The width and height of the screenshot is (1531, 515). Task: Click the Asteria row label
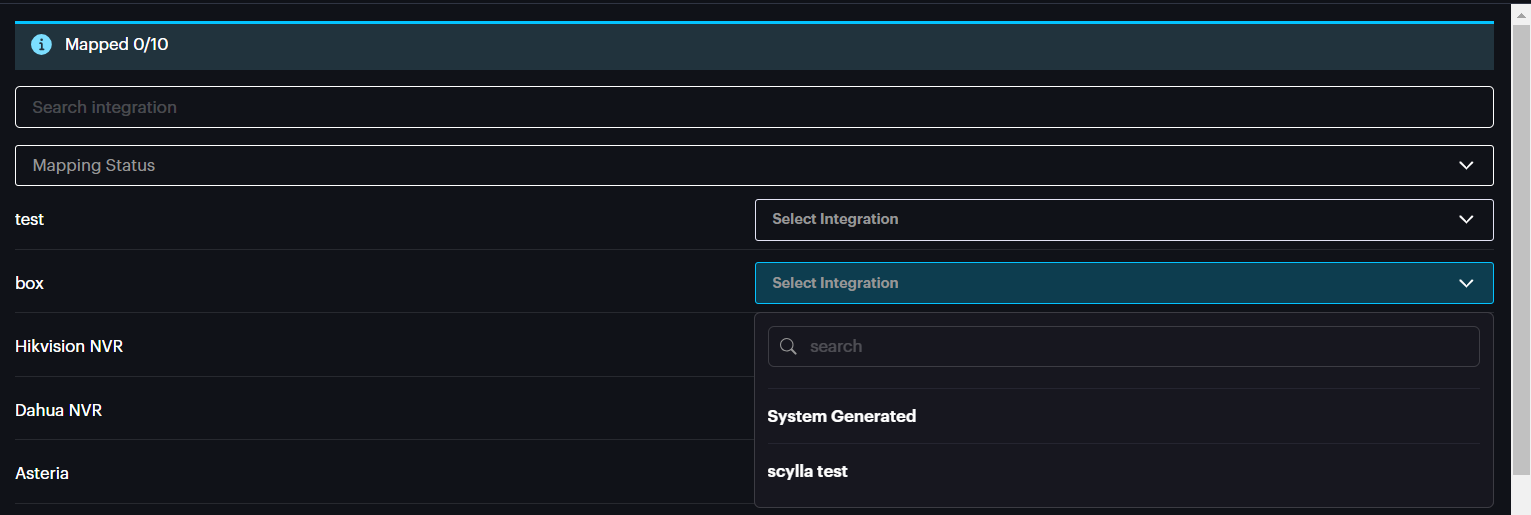(x=42, y=473)
